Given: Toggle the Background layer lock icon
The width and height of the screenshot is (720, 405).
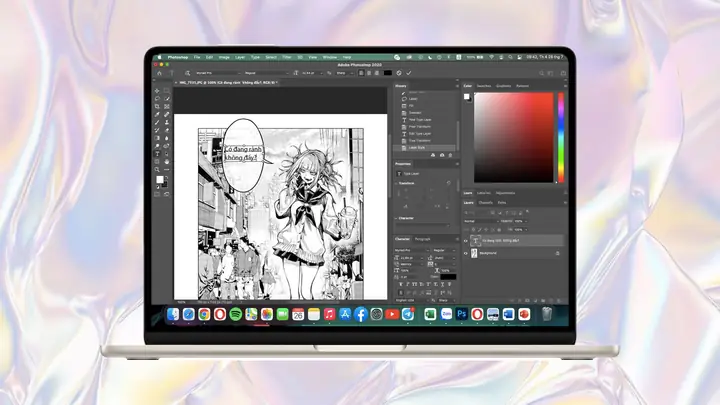Looking at the screenshot, I should 557,253.
